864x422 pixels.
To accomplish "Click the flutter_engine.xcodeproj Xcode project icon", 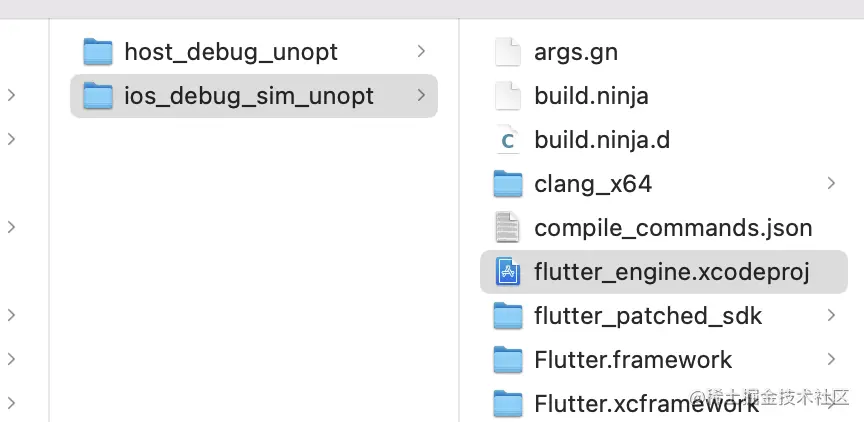I will (x=508, y=272).
